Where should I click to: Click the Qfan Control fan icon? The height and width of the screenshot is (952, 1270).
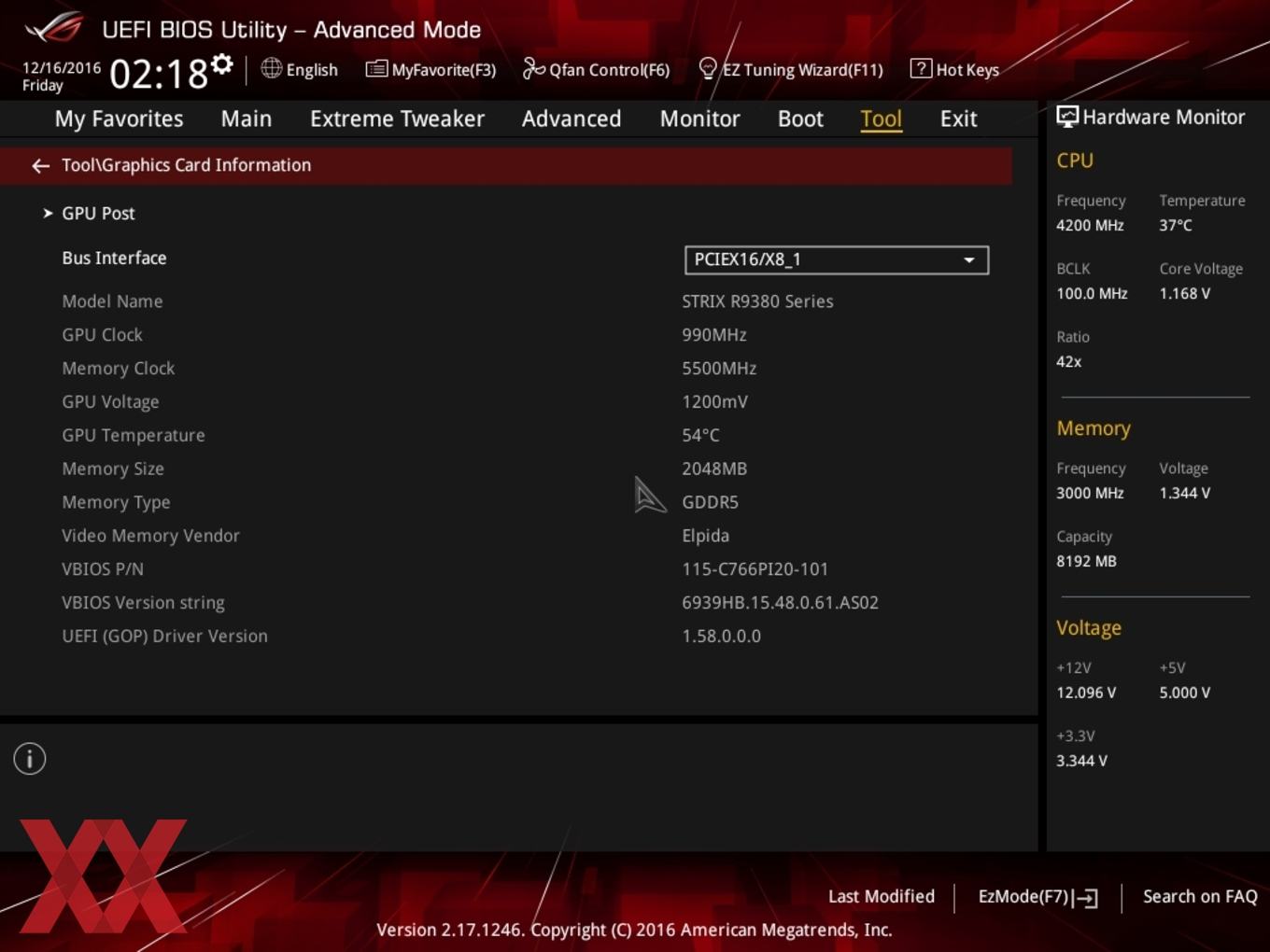click(533, 68)
